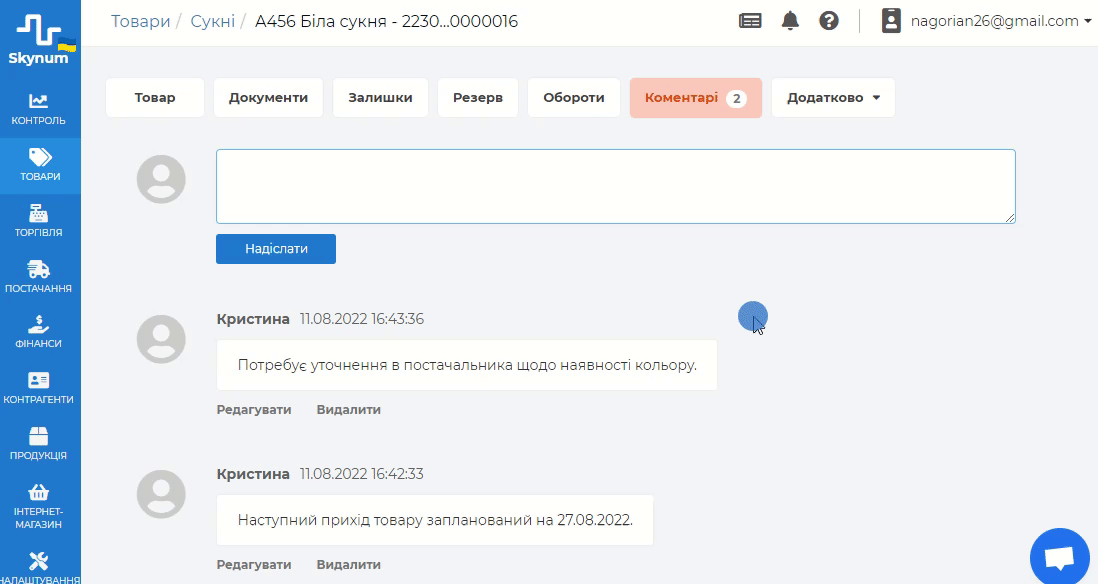Open Фінанси sidebar section

coord(39,333)
